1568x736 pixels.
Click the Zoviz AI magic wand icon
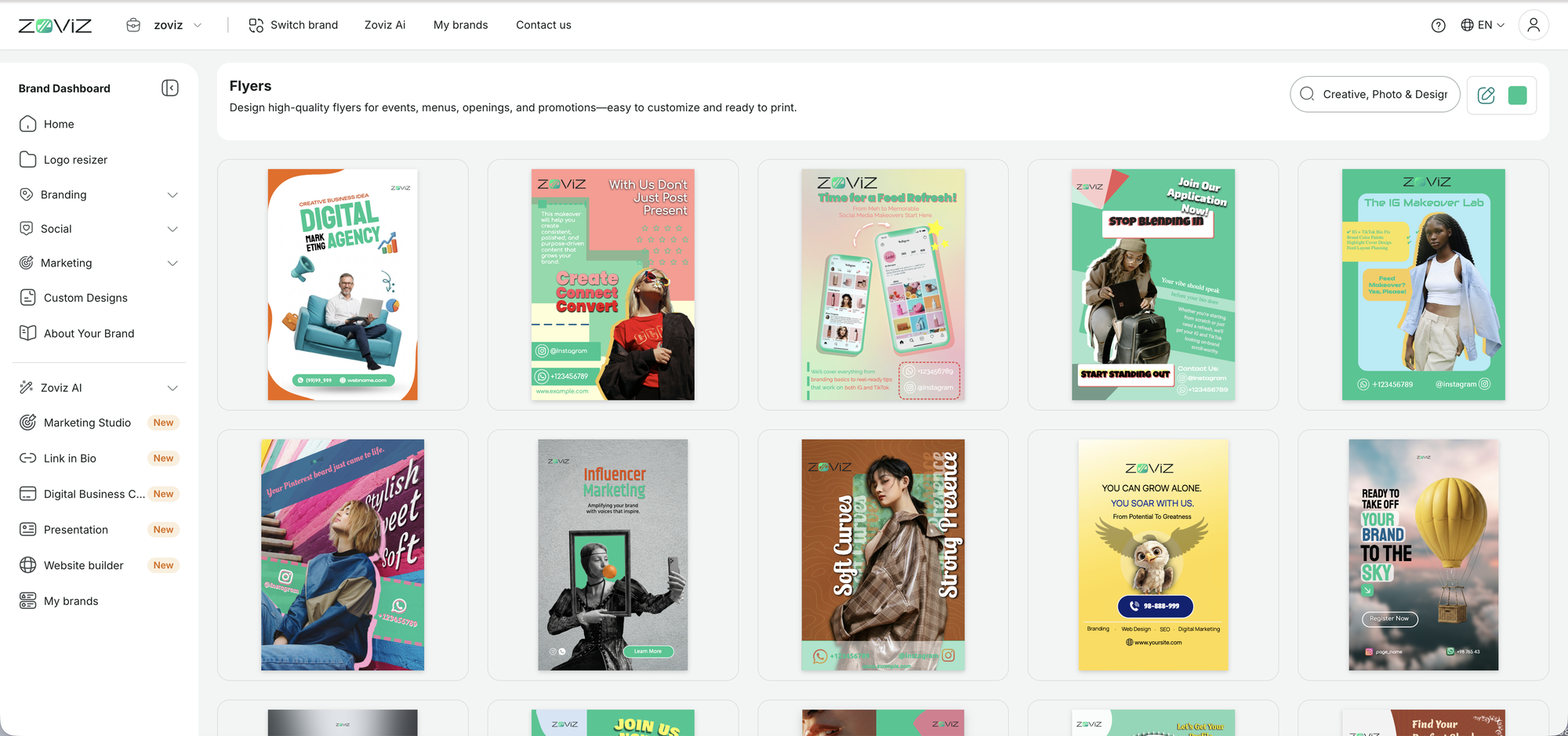27,387
